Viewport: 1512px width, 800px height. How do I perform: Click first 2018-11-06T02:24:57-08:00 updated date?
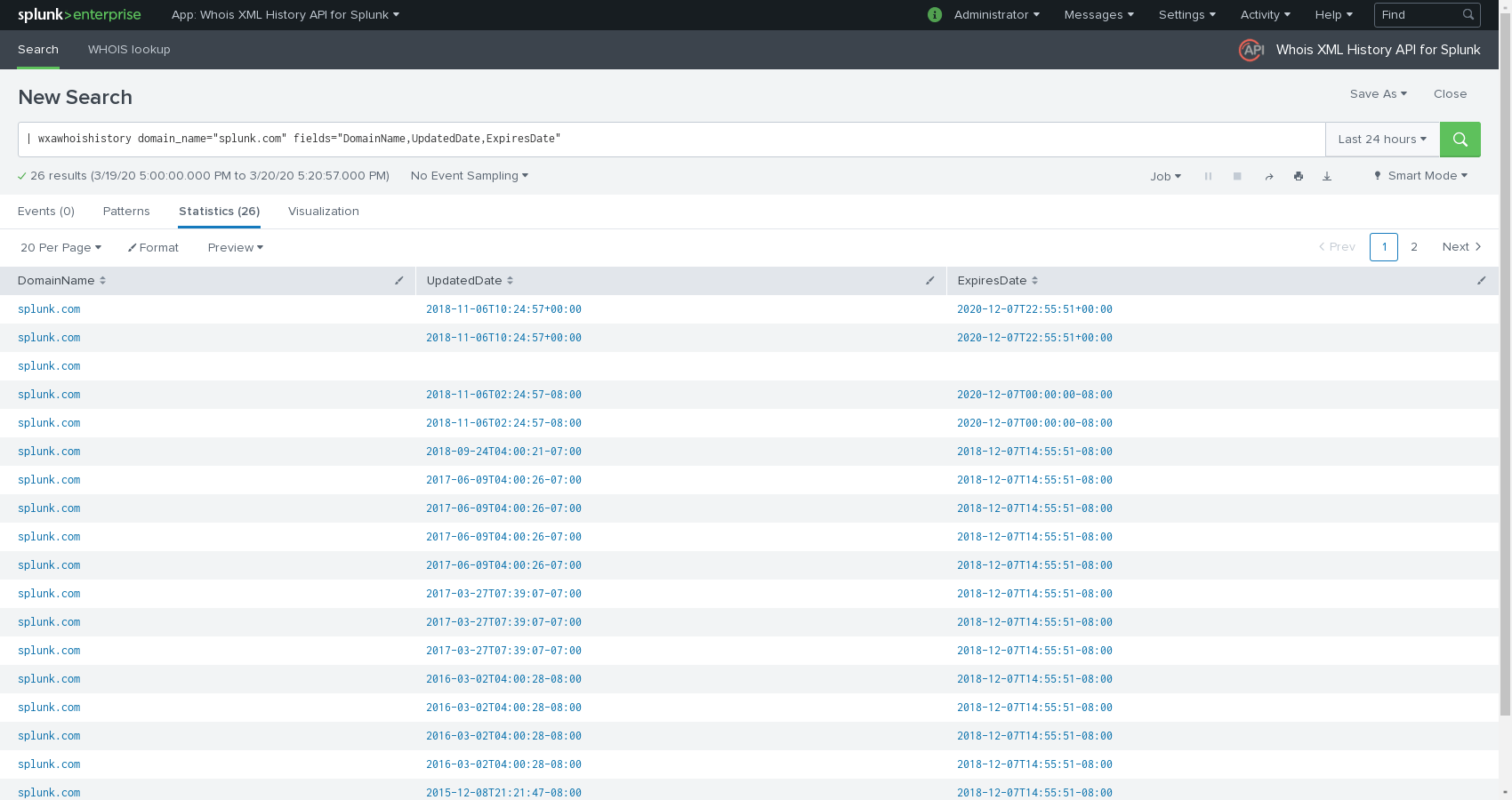point(503,395)
